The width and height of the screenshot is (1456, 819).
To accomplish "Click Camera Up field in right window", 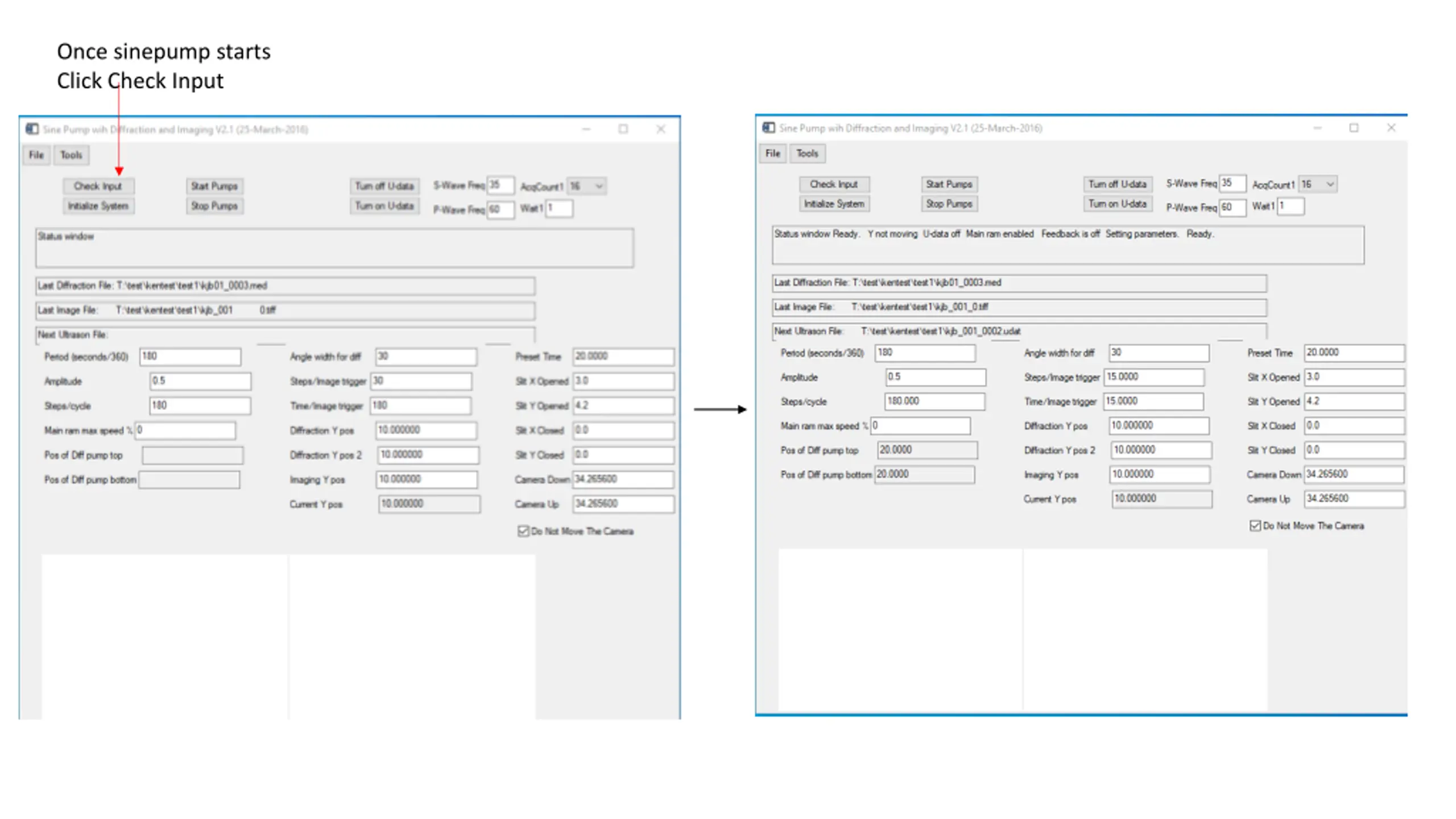I will (1354, 499).
